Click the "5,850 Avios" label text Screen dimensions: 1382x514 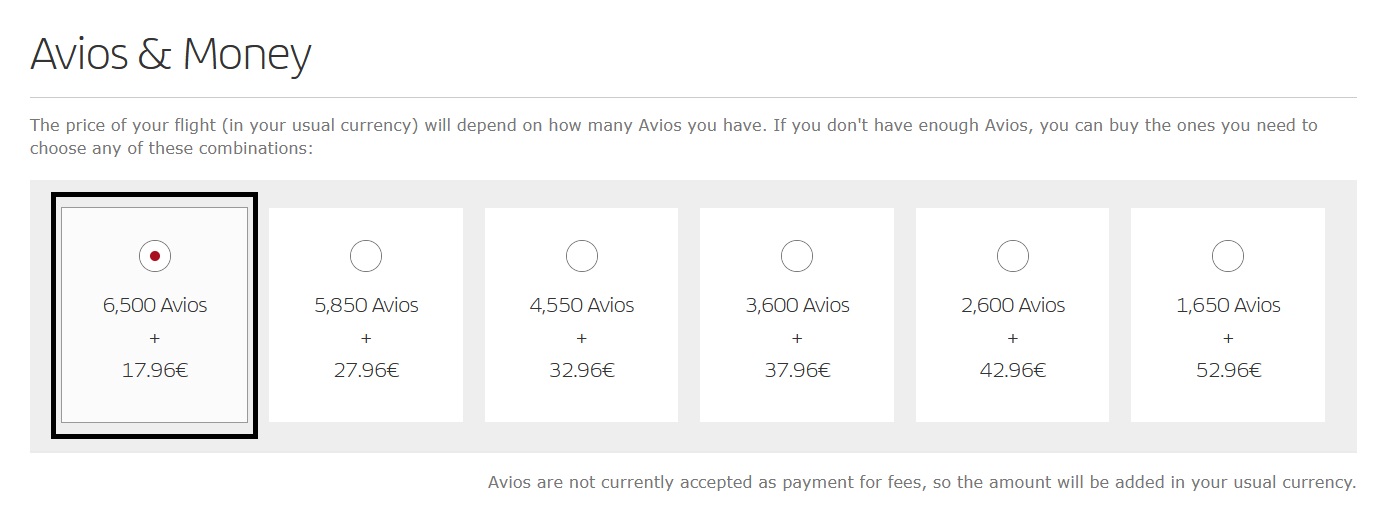(366, 305)
